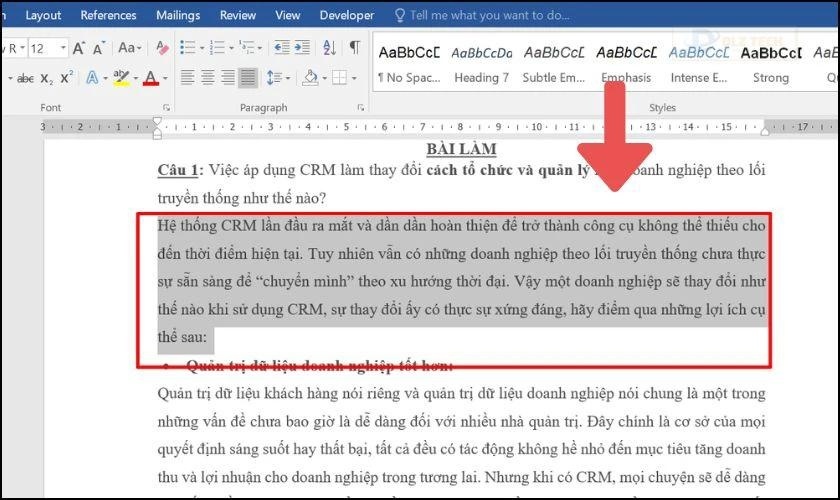Align text right
Viewport: 840px width, 500px height.
coord(228,78)
